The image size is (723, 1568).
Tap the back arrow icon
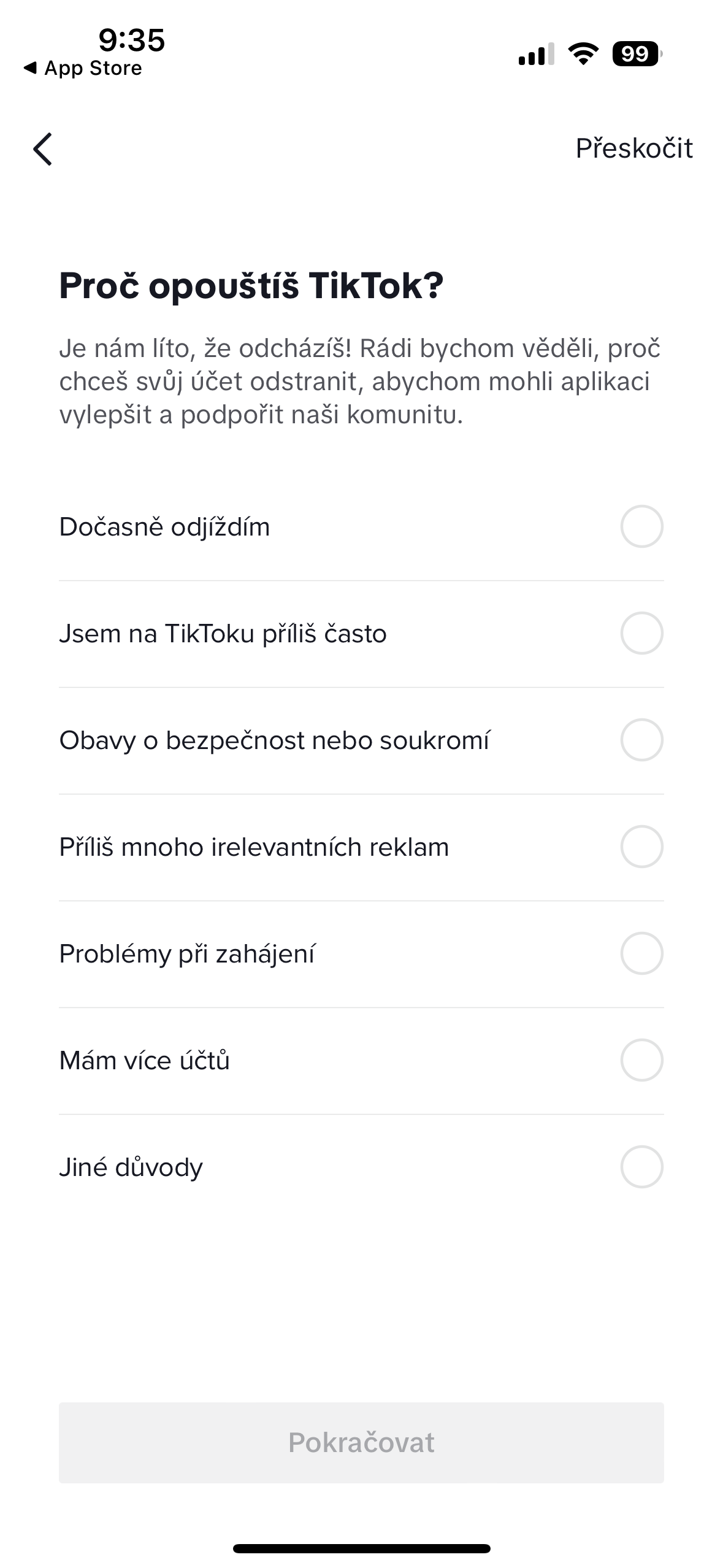pyautogui.click(x=43, y=149)
